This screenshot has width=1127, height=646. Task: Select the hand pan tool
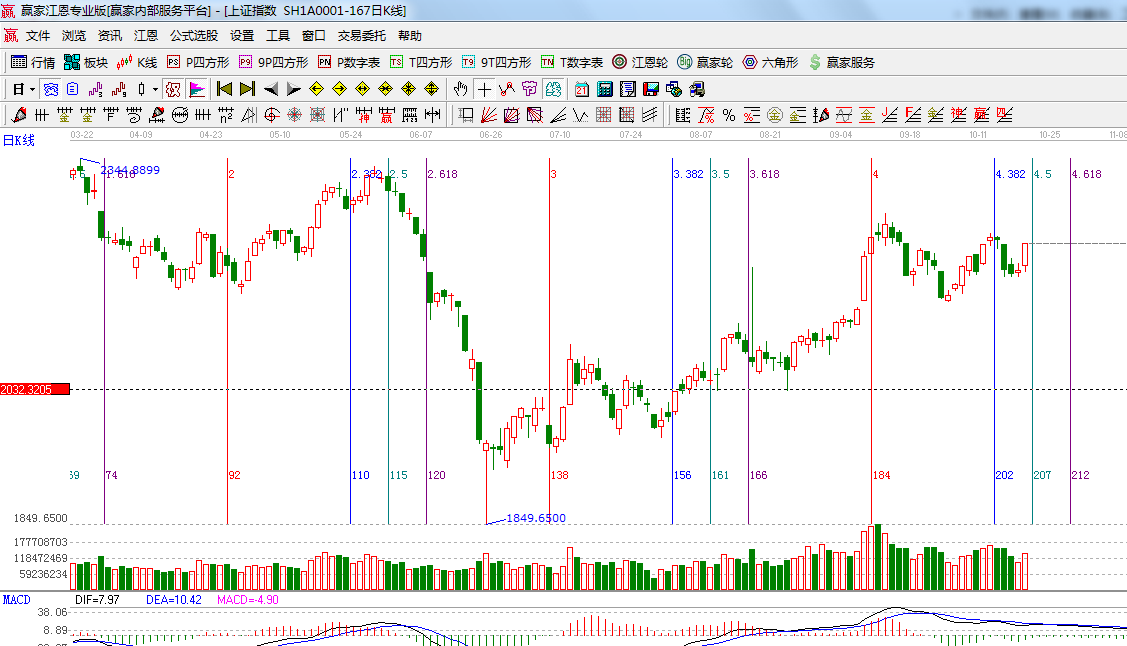[x=460, y=89]
